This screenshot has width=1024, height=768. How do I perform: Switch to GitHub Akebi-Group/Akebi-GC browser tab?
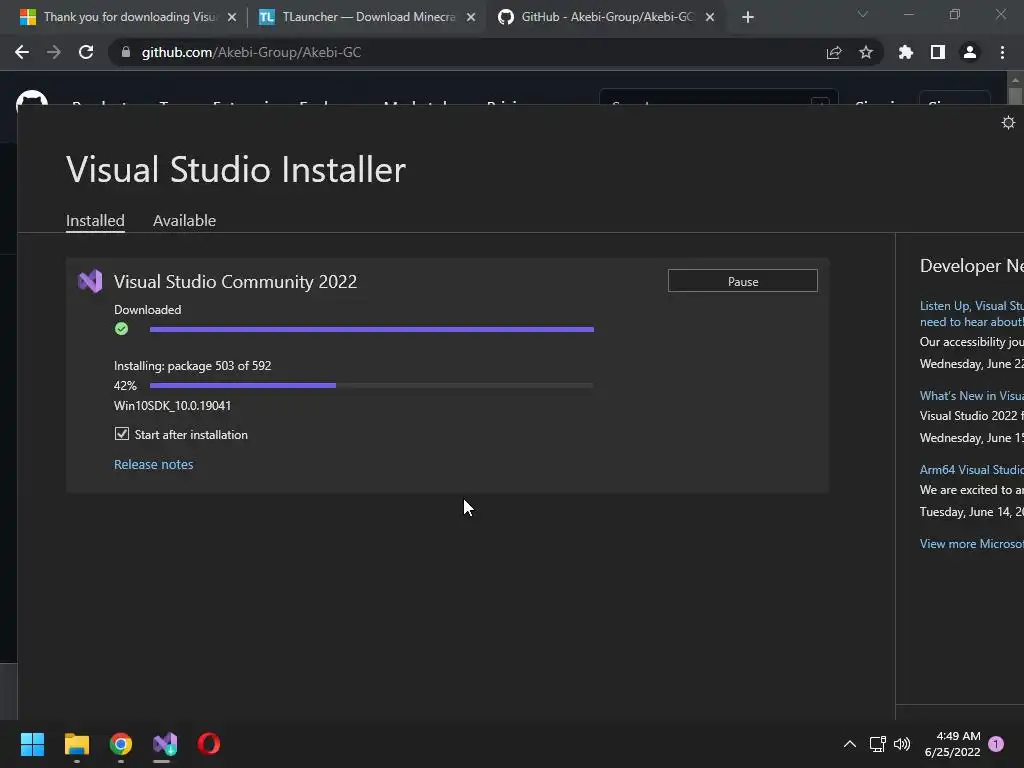pyautogui.click(x=605, y=17)
